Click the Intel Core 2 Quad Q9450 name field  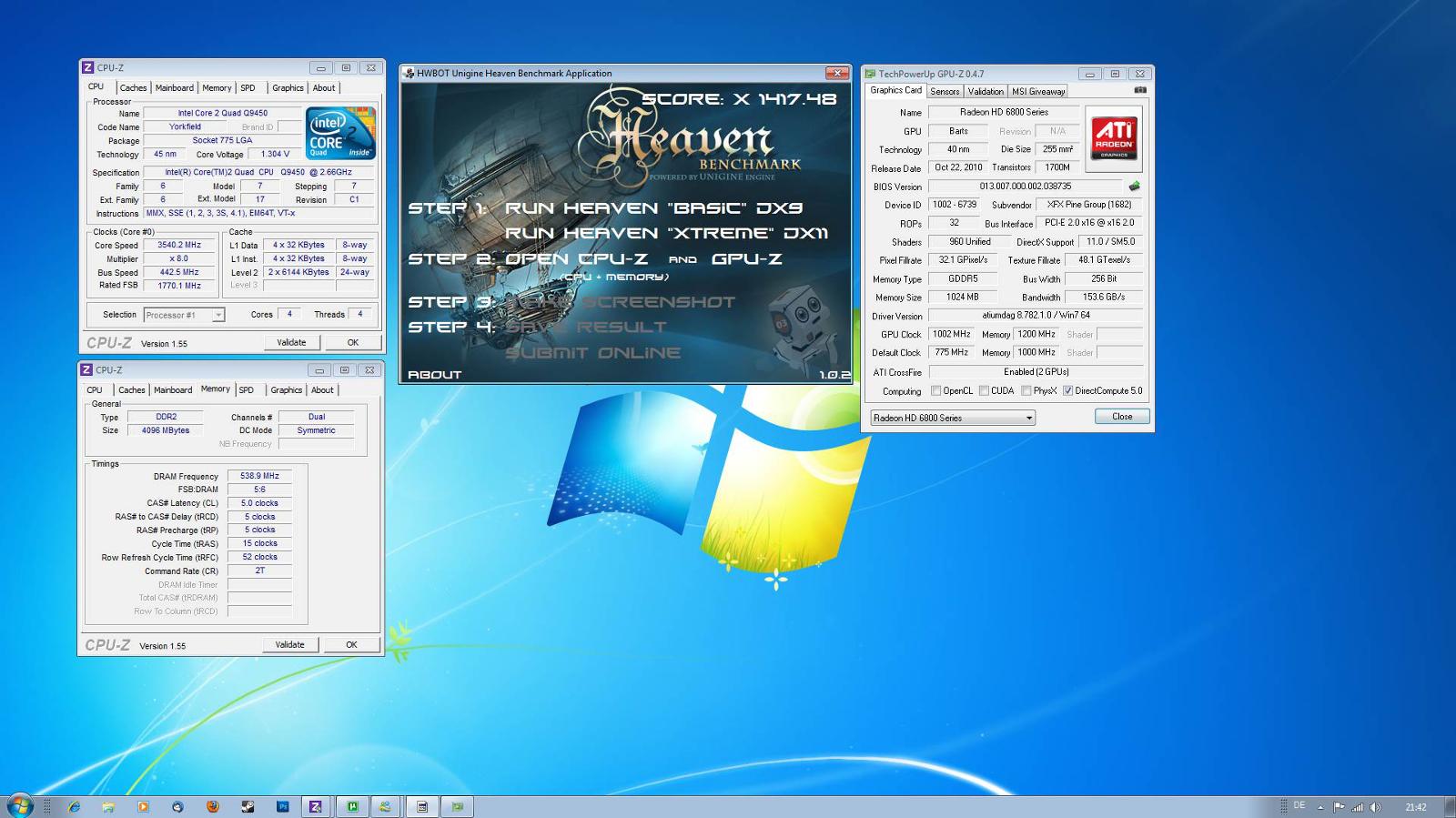tap(223, 114)
